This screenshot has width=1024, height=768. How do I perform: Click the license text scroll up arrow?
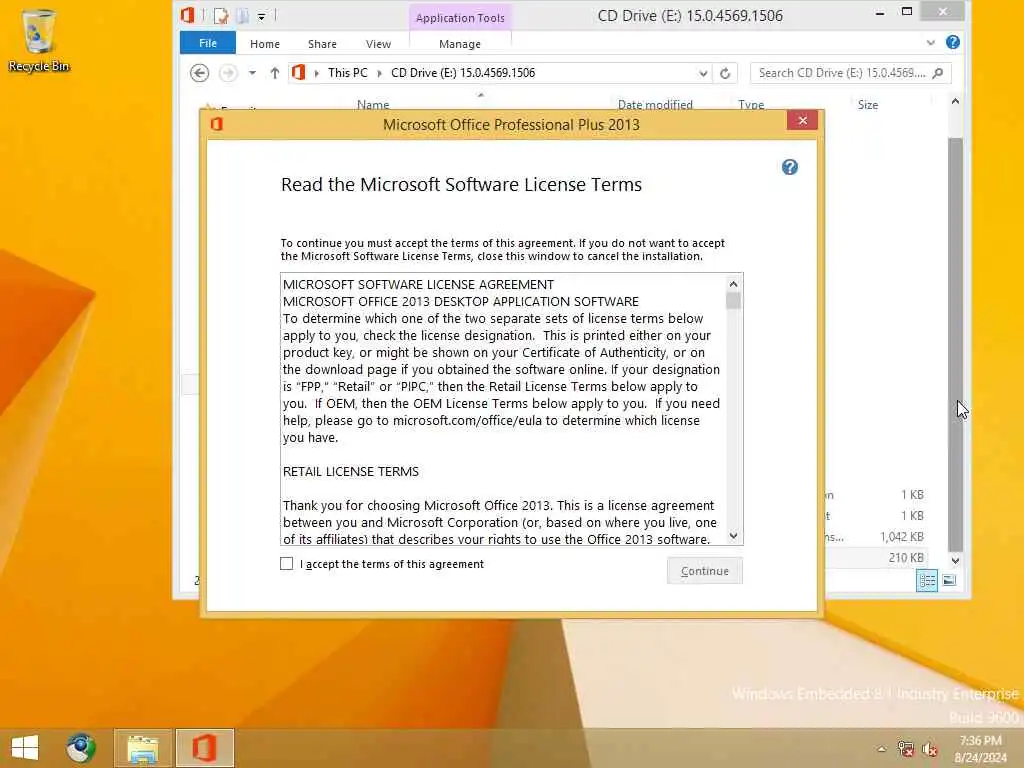tap(733, 284)
